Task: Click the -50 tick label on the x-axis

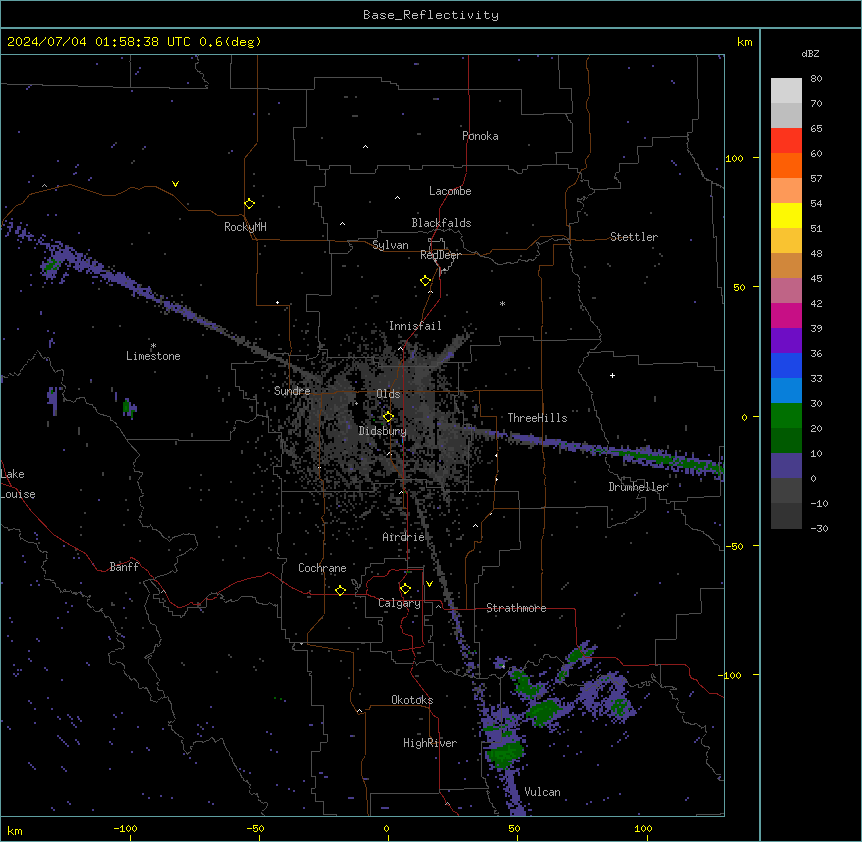Action: click(x=255, y=828)
